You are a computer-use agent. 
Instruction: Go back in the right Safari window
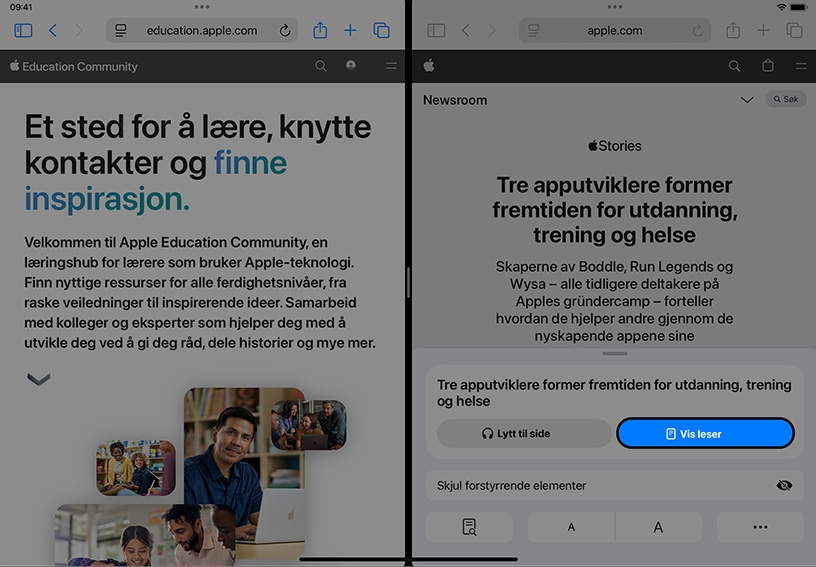pos(466,31)
